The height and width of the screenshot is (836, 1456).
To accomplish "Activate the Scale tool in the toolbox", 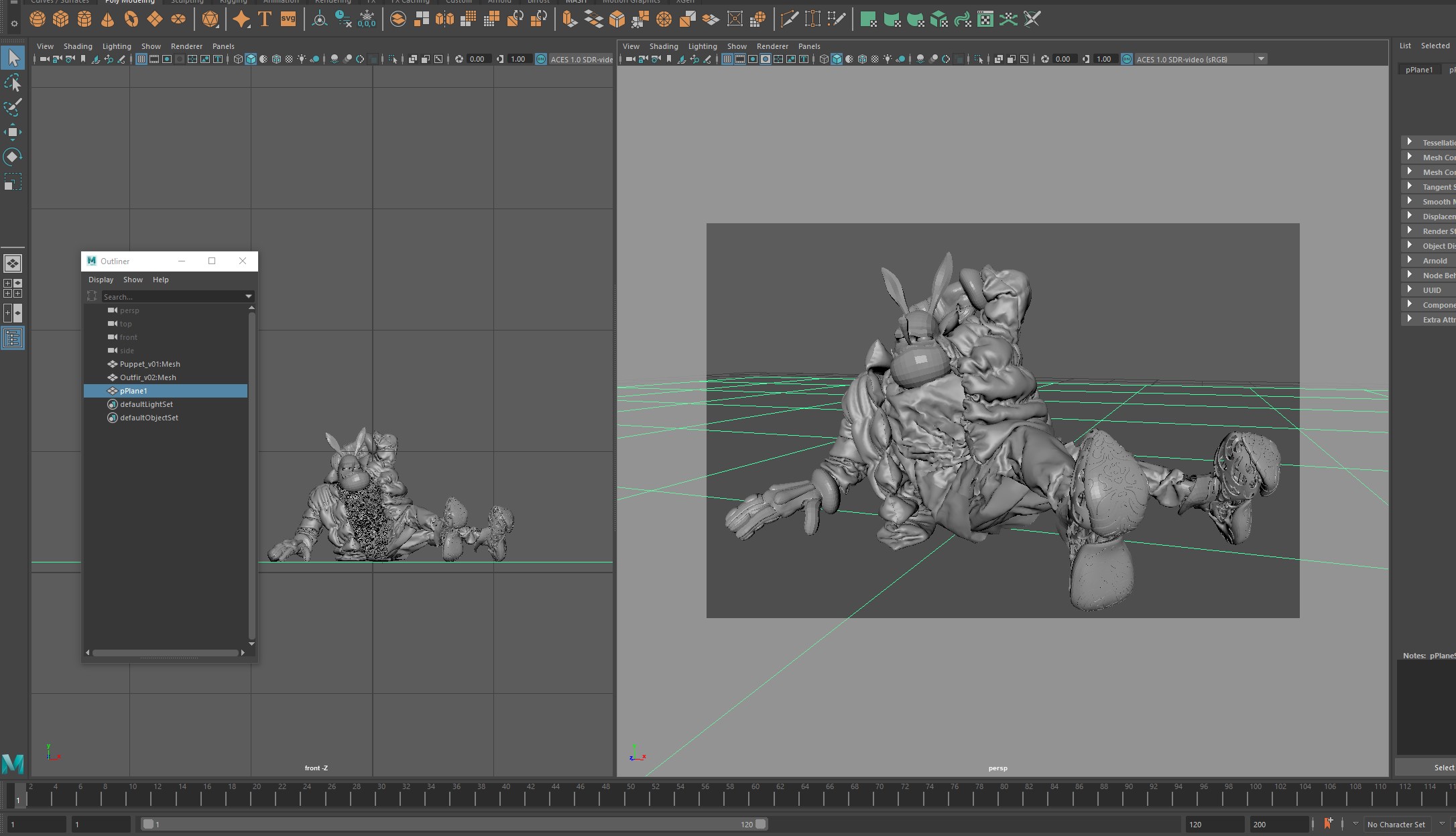I will click(13, 182).
